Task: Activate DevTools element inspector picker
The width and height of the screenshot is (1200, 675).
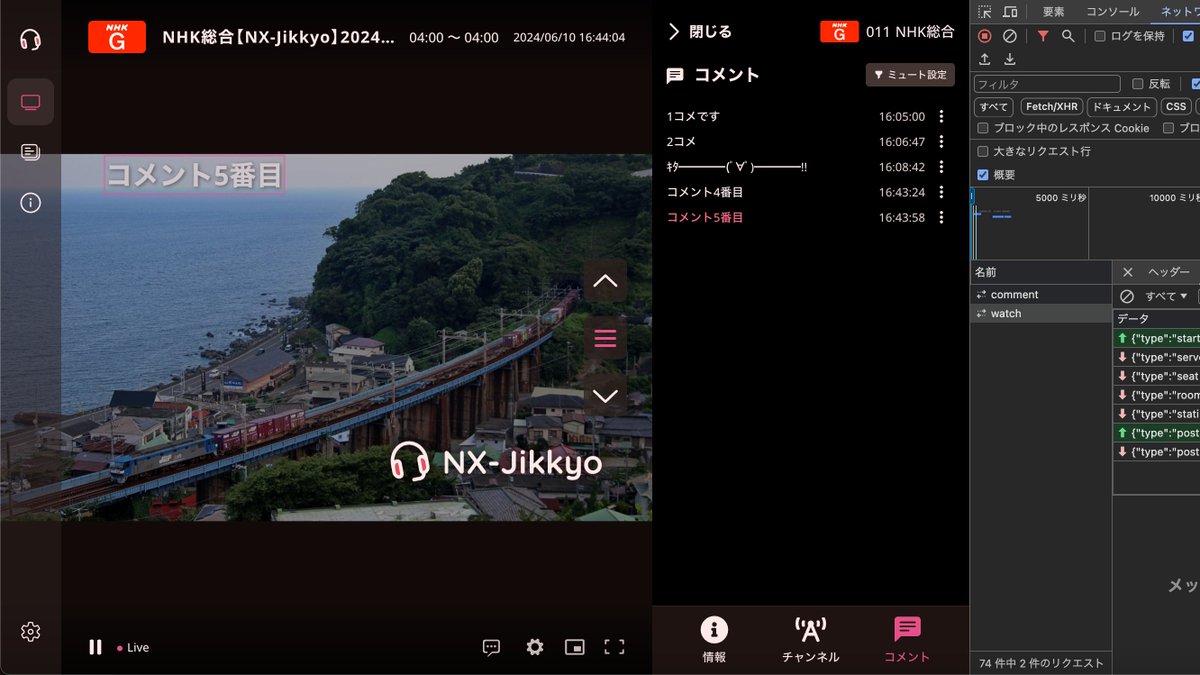Action: pyautogui.click(x=985, y=12)
